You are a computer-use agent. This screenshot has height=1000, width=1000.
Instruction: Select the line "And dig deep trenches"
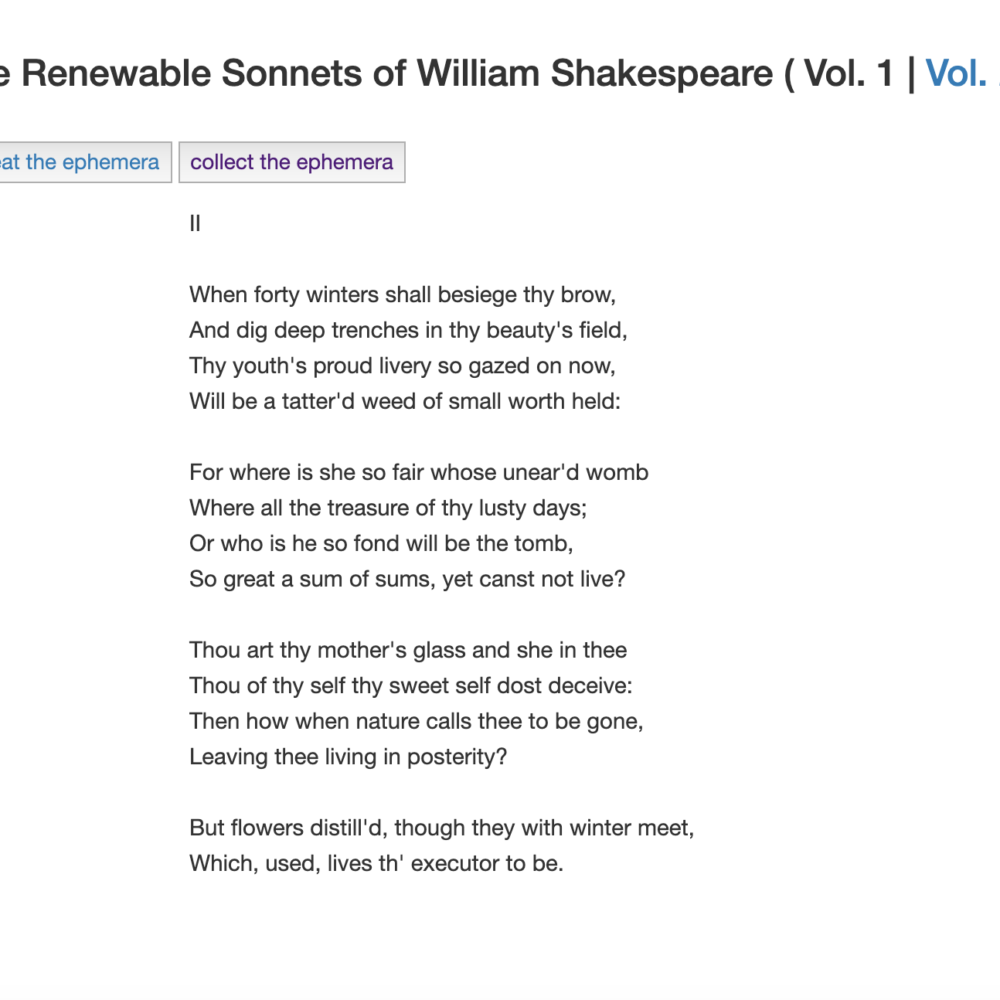click(x=408, y=330)
